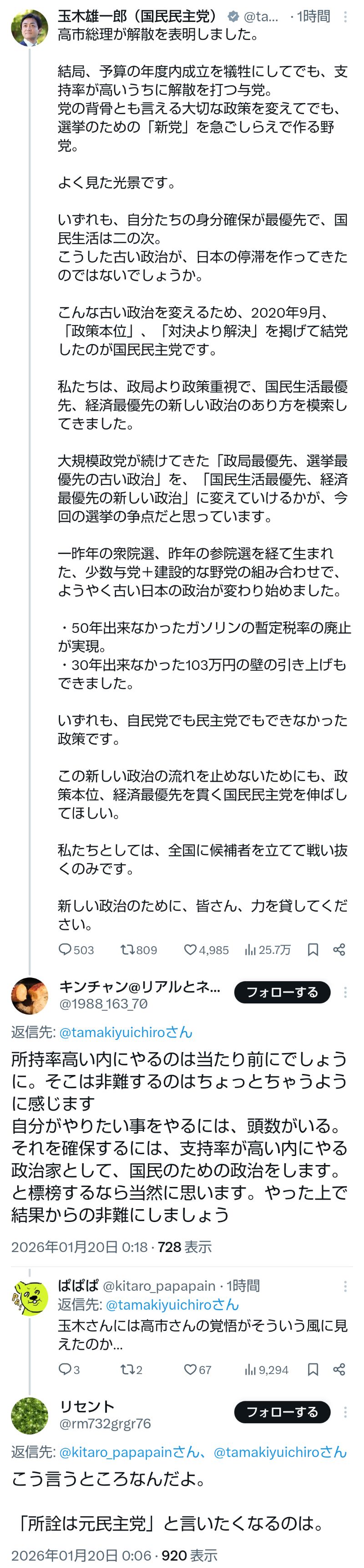Open more options on Tamaki's post

point(345,17)
